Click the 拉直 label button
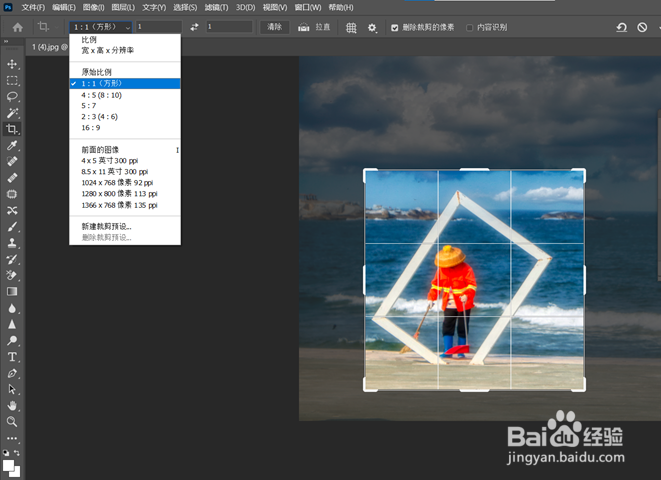 pos(322,27)
